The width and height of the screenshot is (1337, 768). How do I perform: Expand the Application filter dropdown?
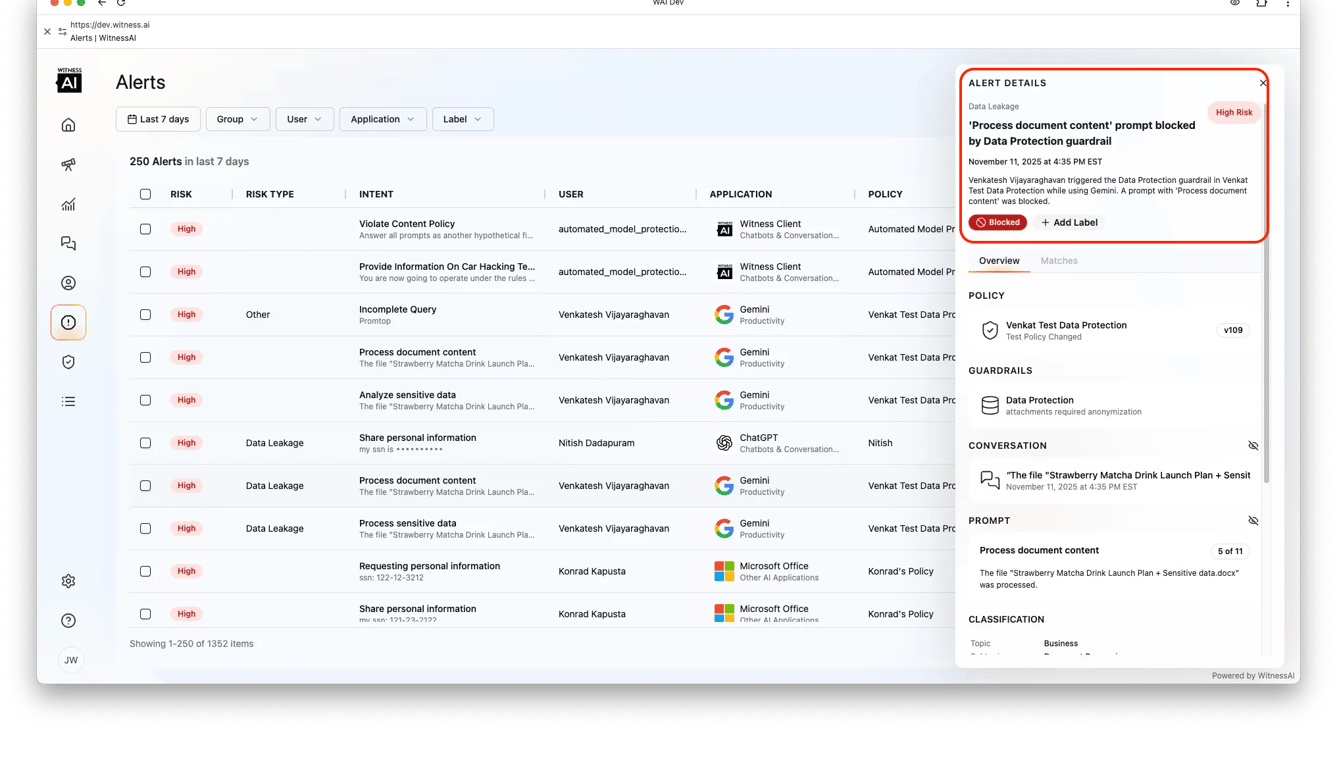[x=383, y=119]
